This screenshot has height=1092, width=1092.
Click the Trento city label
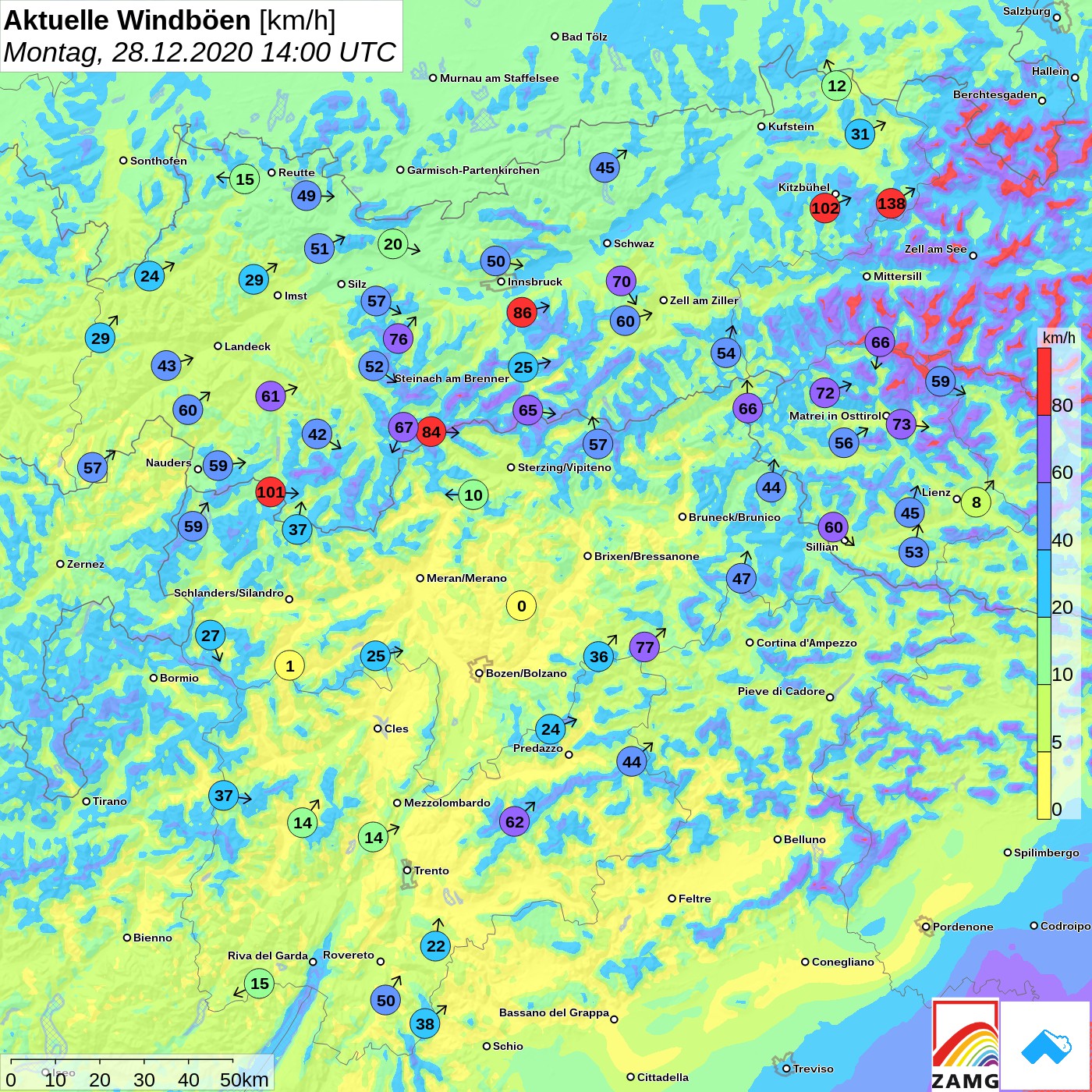pyautogui.click(x=431, y=870)
